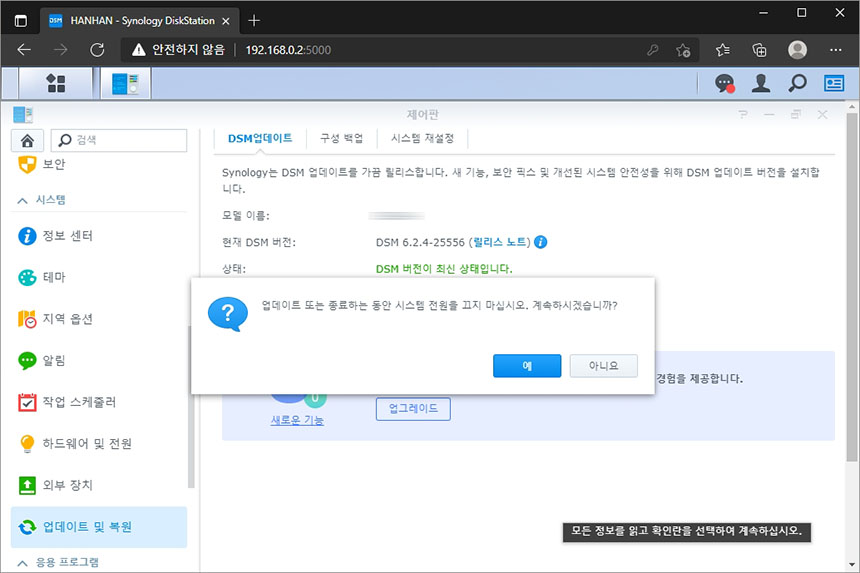The height and width of the screenshot is (573, 860).
Task: Open new browser tab plus button
Action: [254, 21]
